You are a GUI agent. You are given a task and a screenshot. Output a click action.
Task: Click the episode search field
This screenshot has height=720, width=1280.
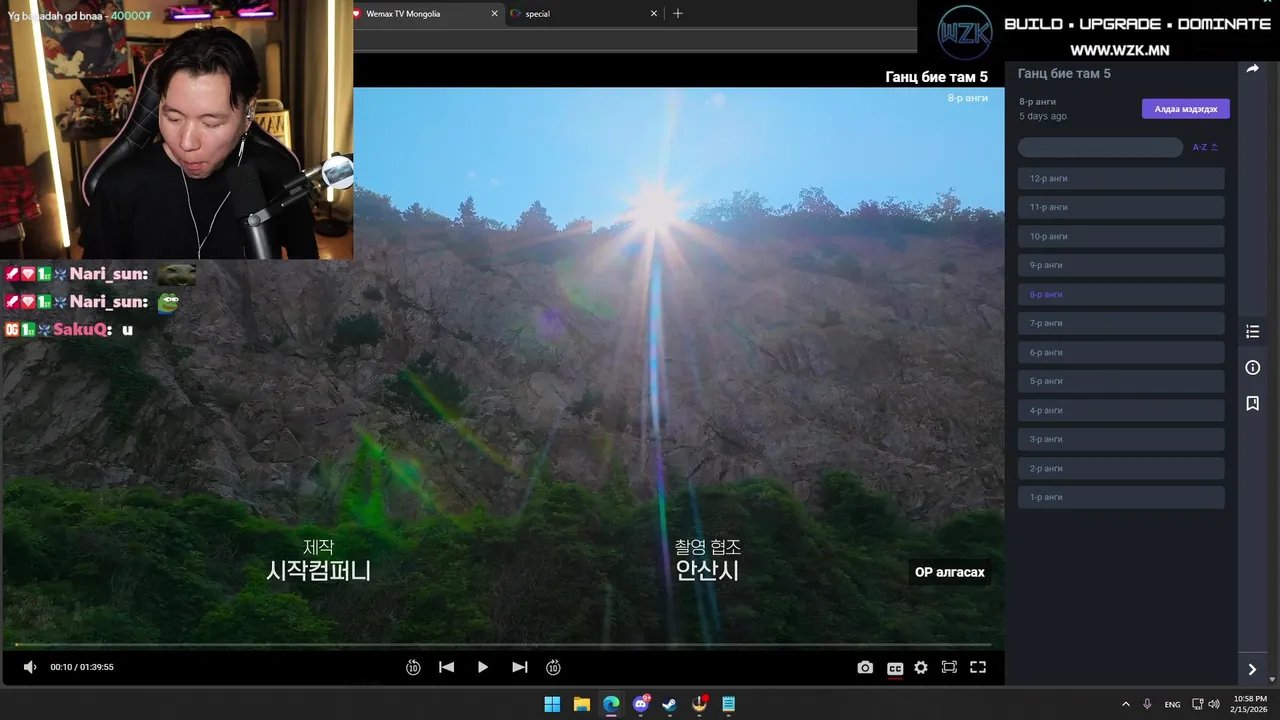point(1100,147)
